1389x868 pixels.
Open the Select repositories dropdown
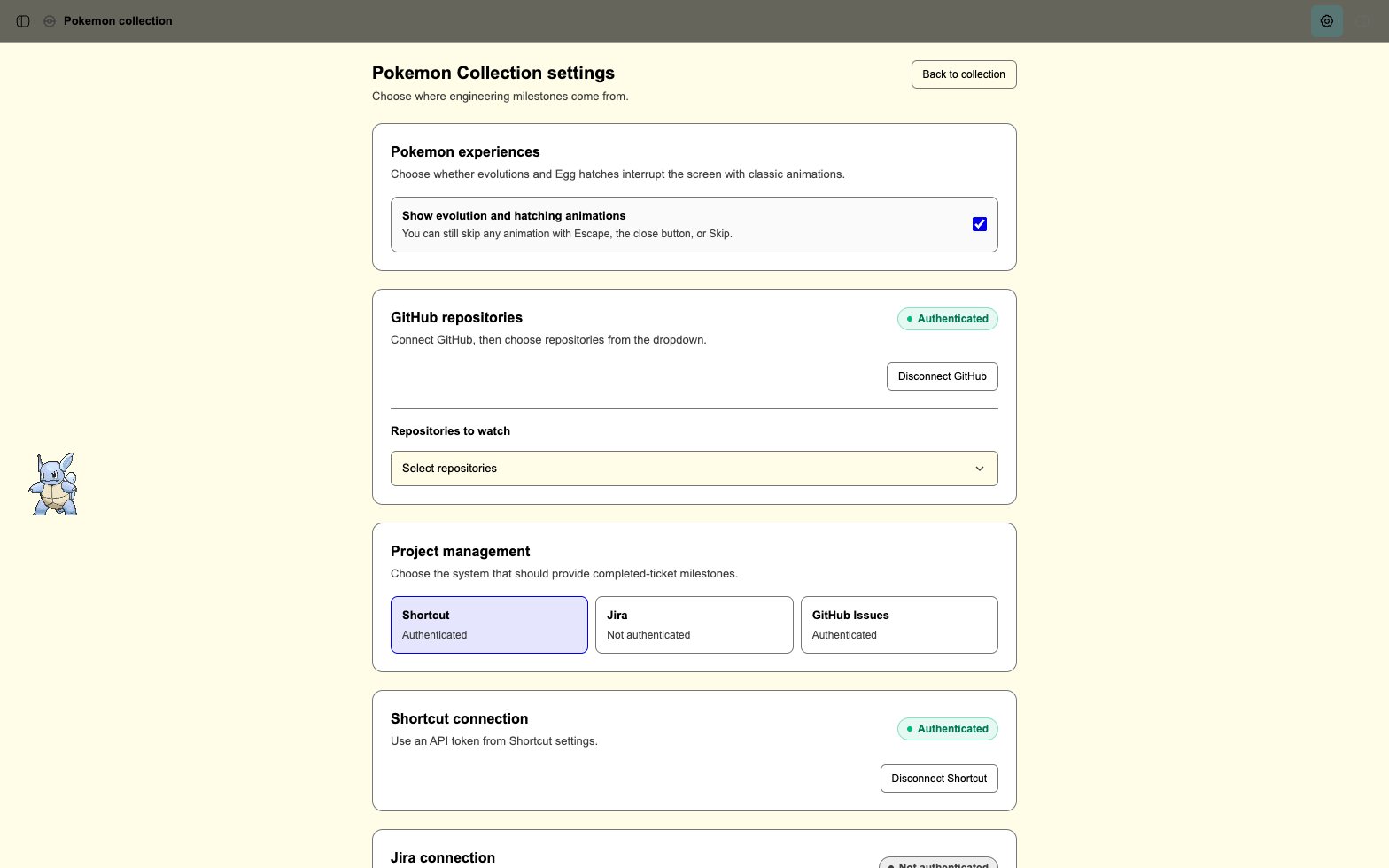[x=694, y=469]
